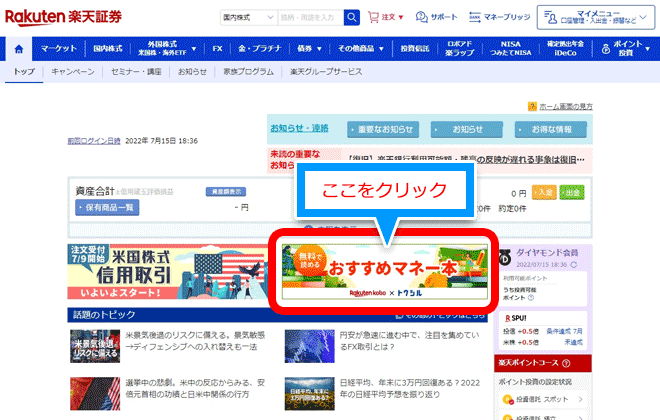Click the yellow question mark help icon

(532, 106)
